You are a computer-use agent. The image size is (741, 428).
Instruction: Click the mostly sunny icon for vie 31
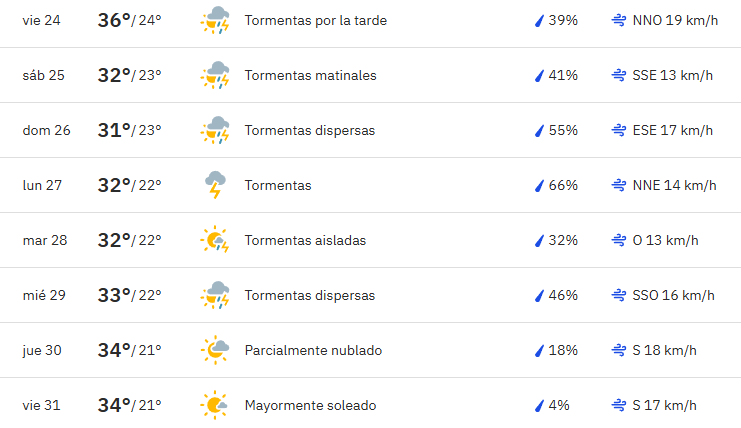tap(215, 405)
